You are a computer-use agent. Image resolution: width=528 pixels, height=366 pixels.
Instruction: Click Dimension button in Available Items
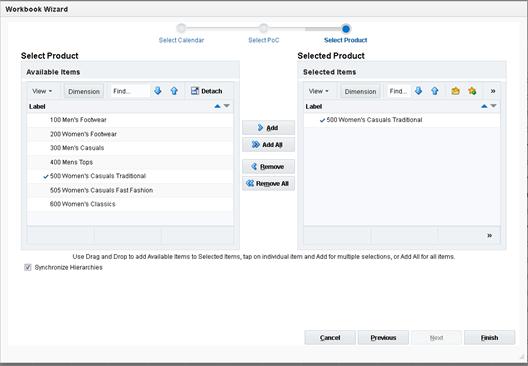click(84, 91)
